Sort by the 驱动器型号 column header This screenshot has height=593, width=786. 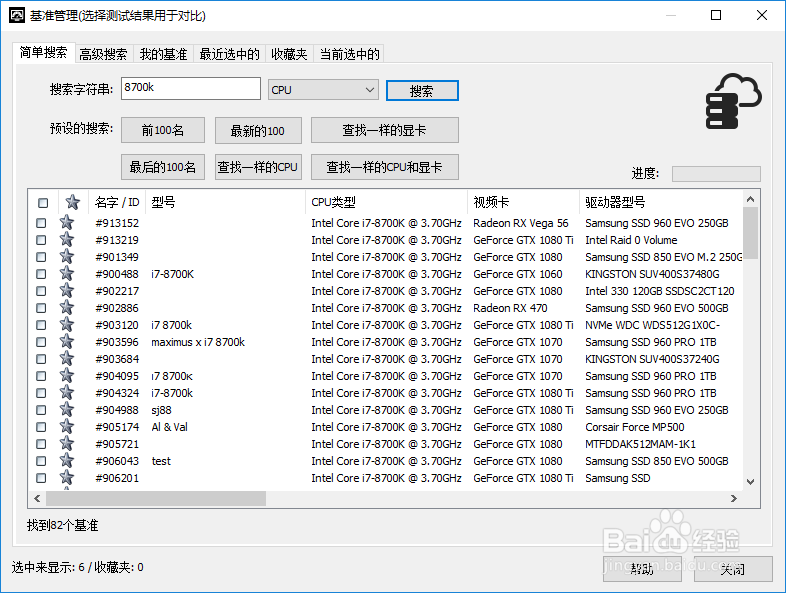click(661, 203)
